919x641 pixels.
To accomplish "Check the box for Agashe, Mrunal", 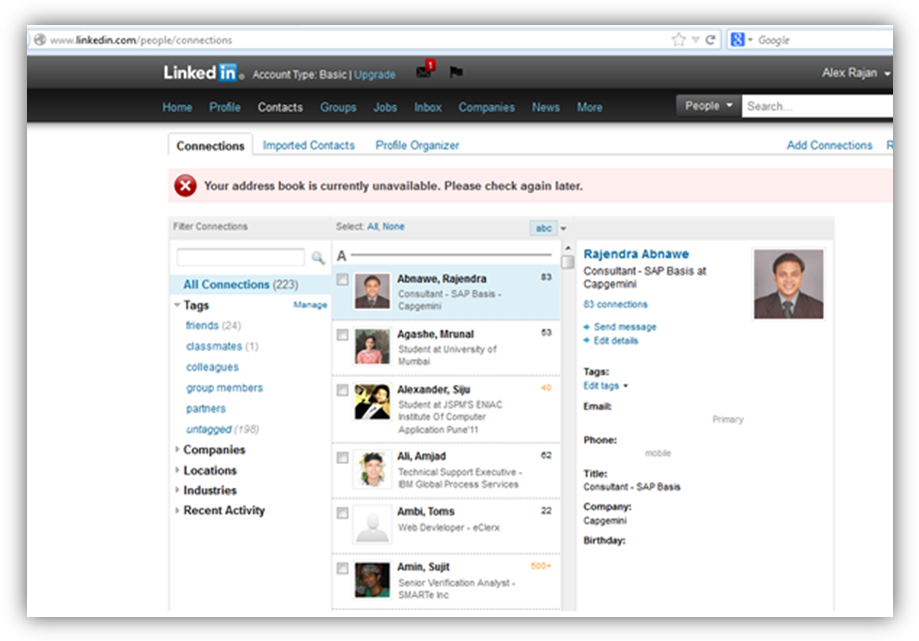I will tap(342, 335).
